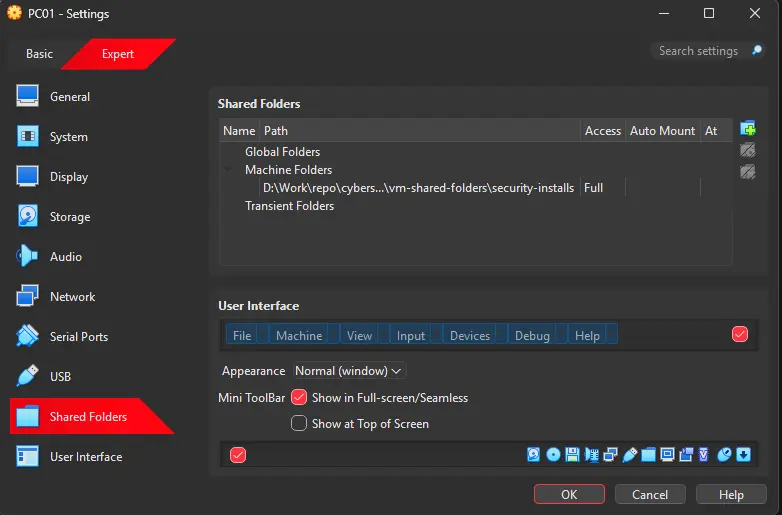Toggle the Input menu in menu bar editor
The image size is (782, 515).
point(411,335)
